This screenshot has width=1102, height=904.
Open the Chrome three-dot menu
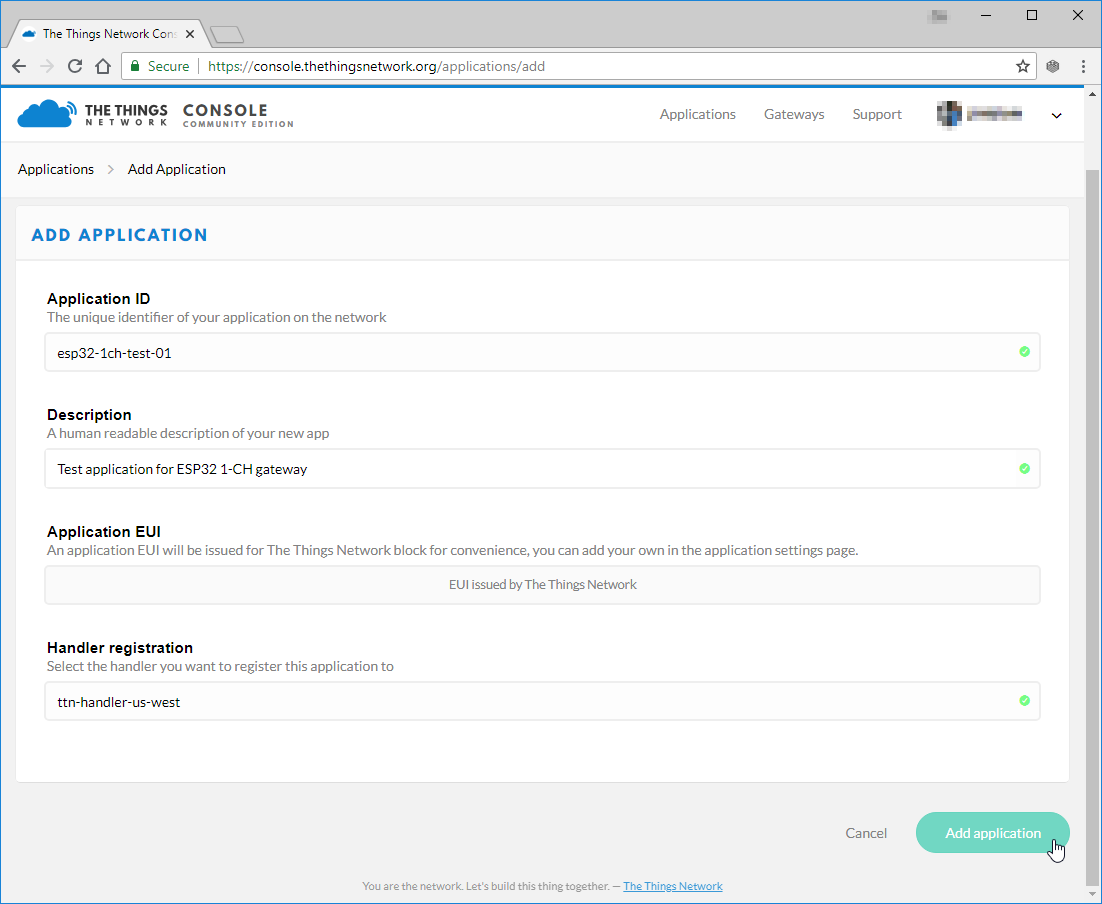point(1083,66)
